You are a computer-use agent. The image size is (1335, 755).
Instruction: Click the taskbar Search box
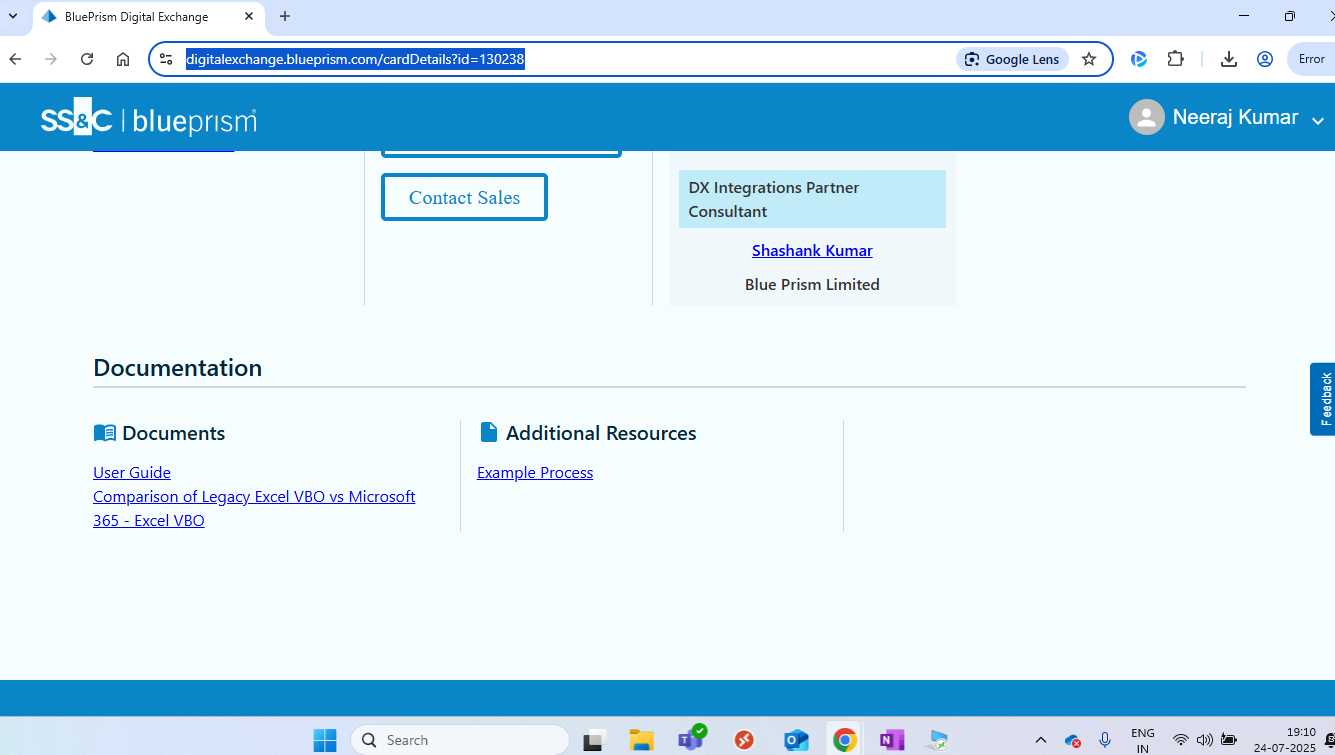[x=460, y=740]
